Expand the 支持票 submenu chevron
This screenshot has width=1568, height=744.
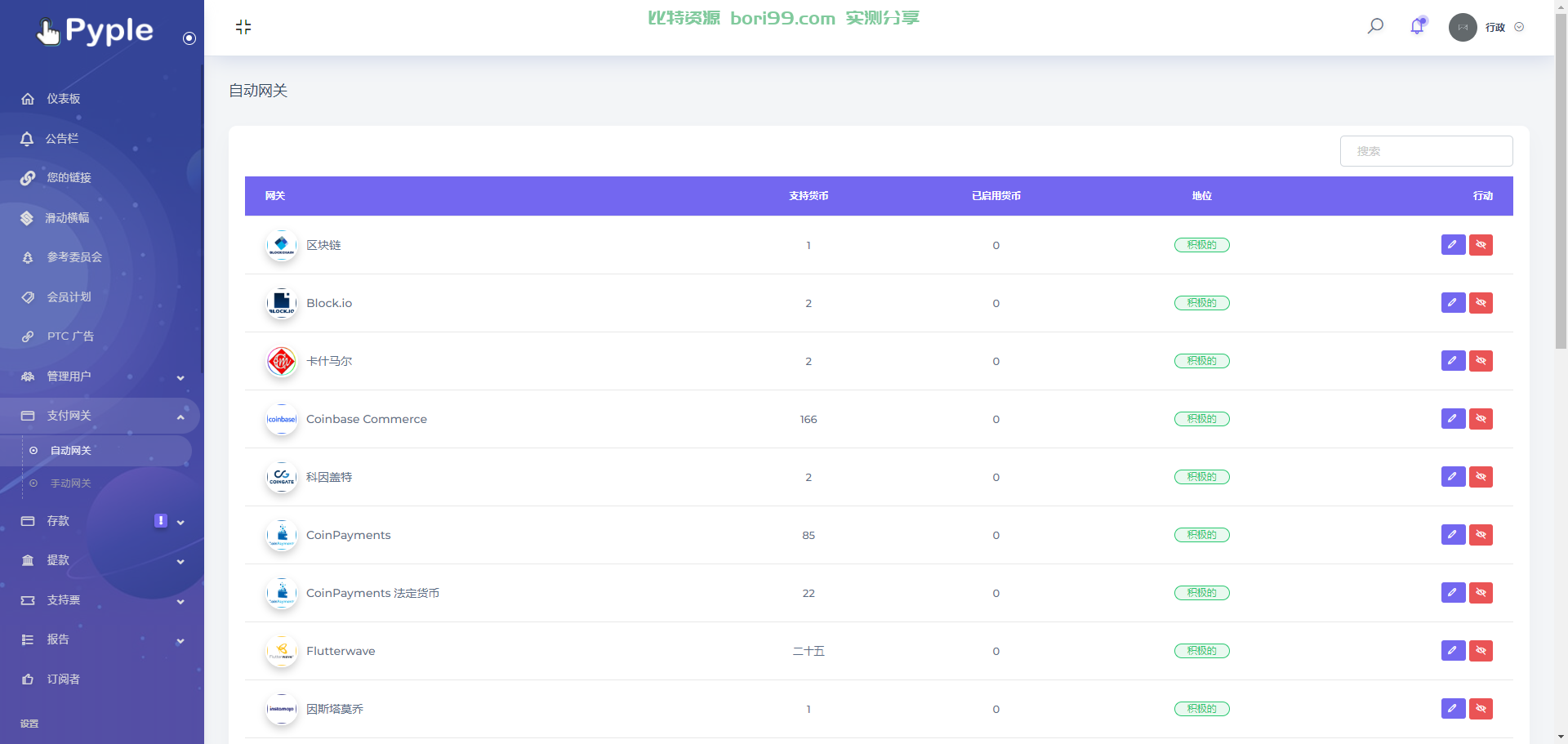point(180,601)
